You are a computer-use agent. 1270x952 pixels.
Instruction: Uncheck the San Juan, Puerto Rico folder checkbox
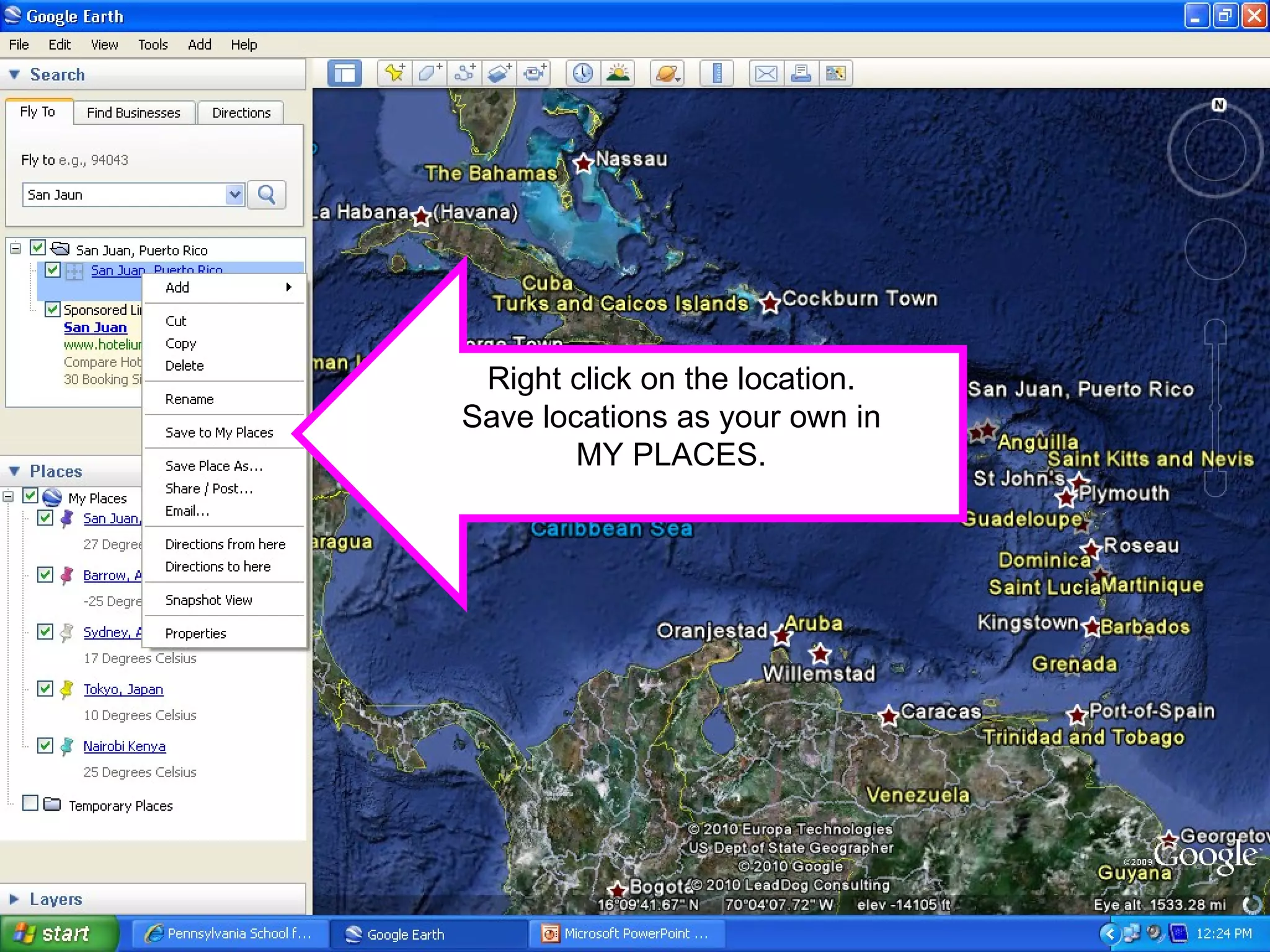coord(38,248)
